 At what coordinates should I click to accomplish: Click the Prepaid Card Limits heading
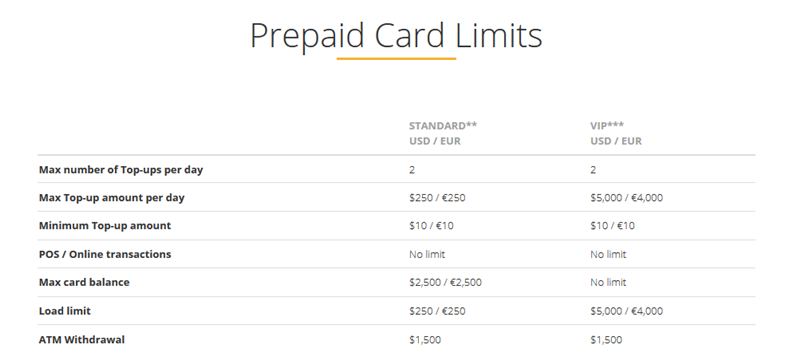coord(396,37)
